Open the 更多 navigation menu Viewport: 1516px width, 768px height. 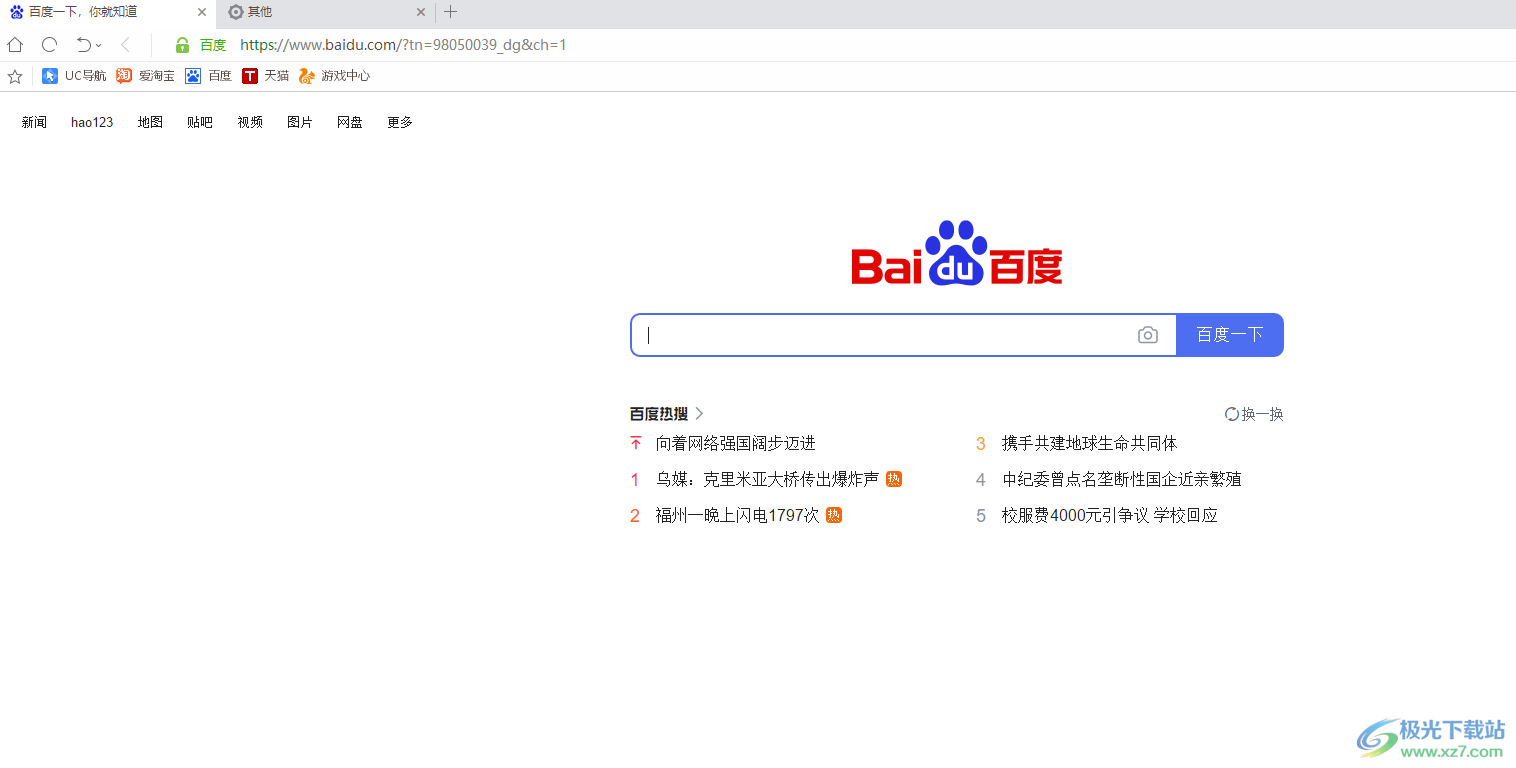[400, 122]
